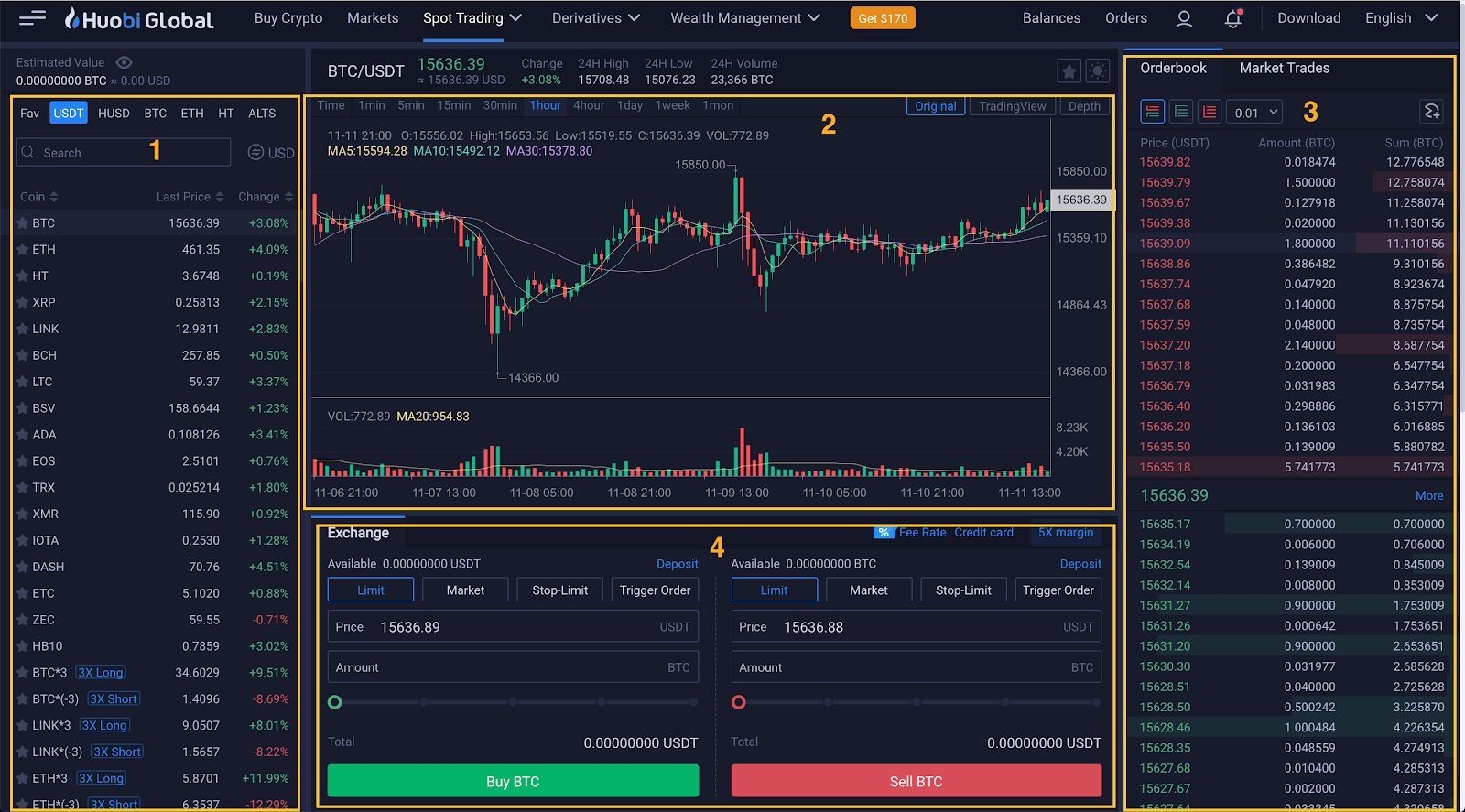1465x812 pixels.
Task: Show buy orders only orderbook view
Action: pos(1181,112)
